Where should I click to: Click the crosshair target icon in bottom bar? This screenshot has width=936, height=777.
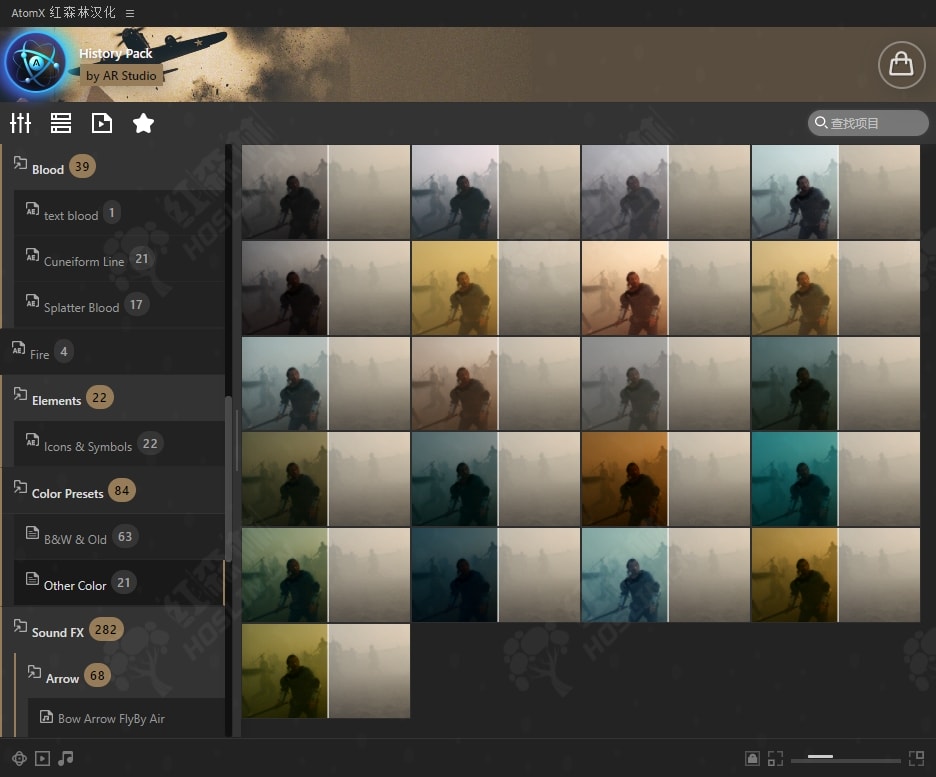(x=18, y=758)
